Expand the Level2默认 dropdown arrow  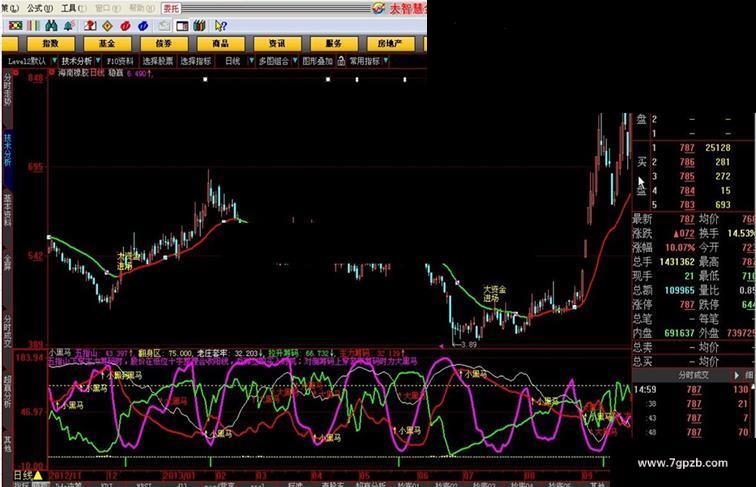54,61
